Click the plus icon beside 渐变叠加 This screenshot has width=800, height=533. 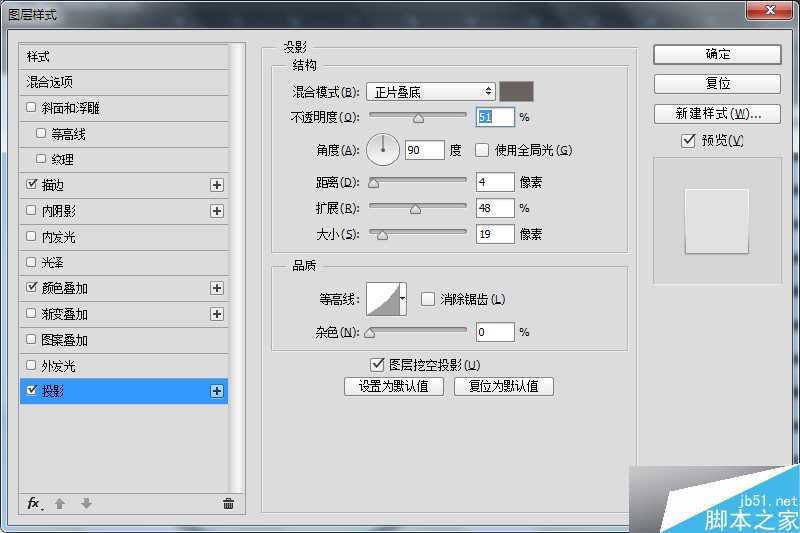216,314
